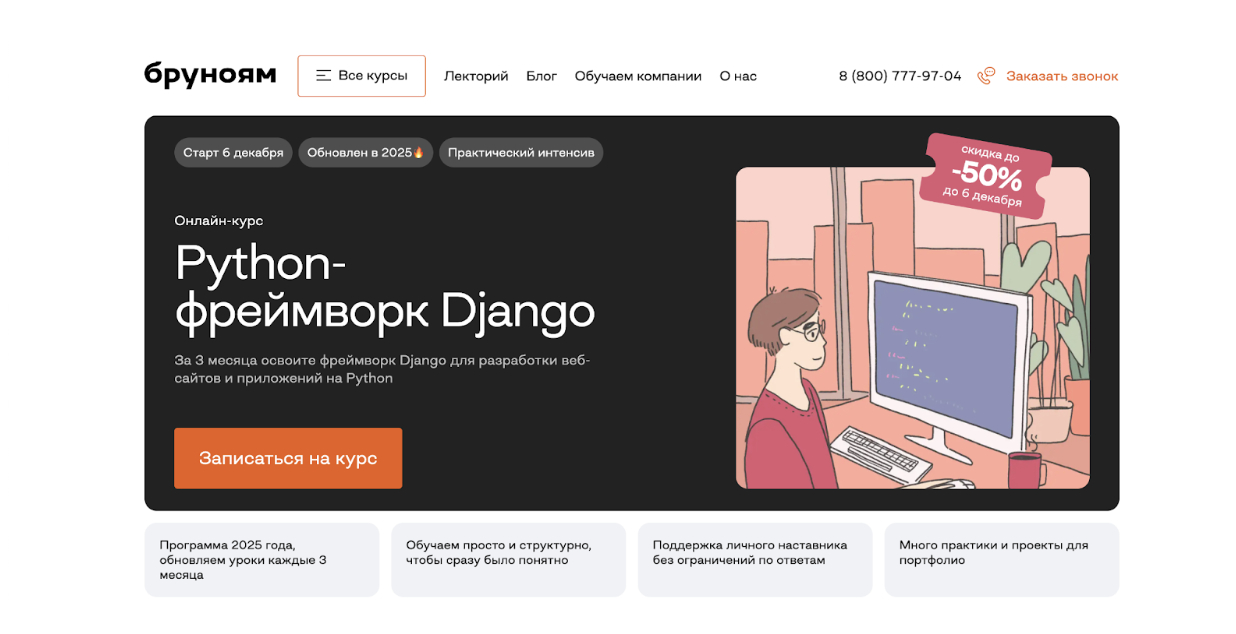Viewport: 1236px width, 634px height.
Task: Open the Блог menu item
Action: click(x=541, y=76)
